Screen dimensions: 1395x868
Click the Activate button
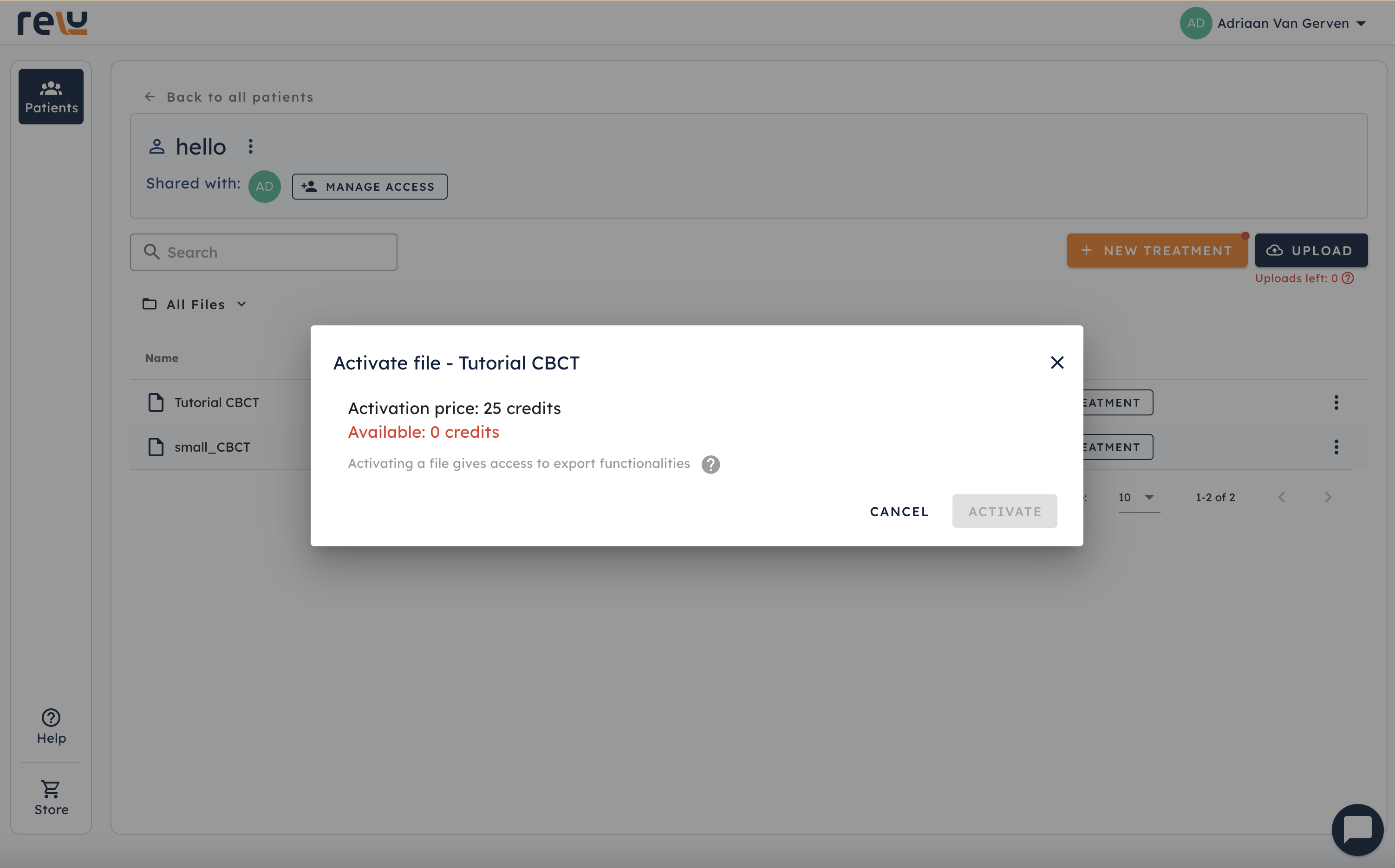1004,512
